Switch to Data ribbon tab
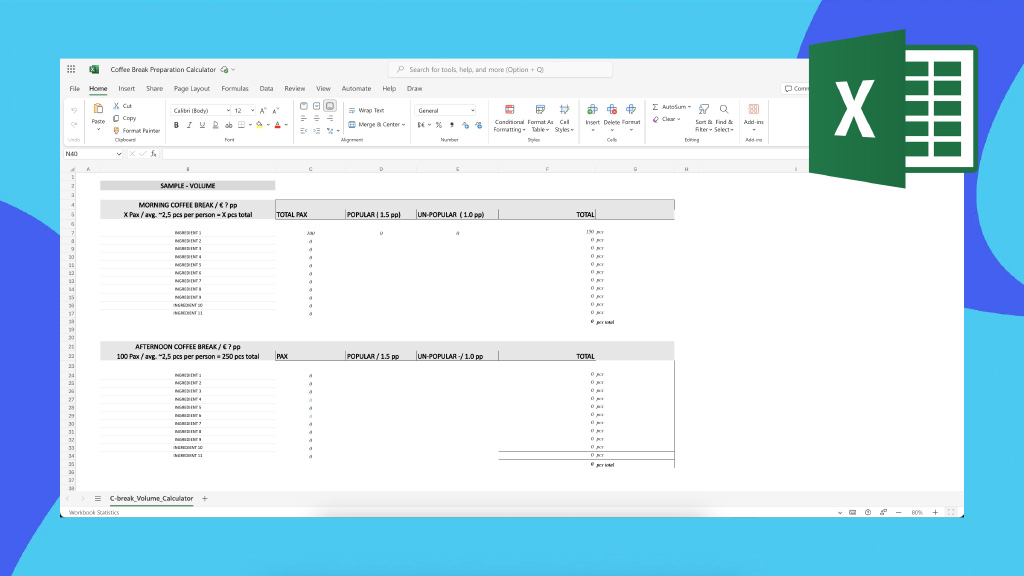1024x576 pixels. click(266, 88)
